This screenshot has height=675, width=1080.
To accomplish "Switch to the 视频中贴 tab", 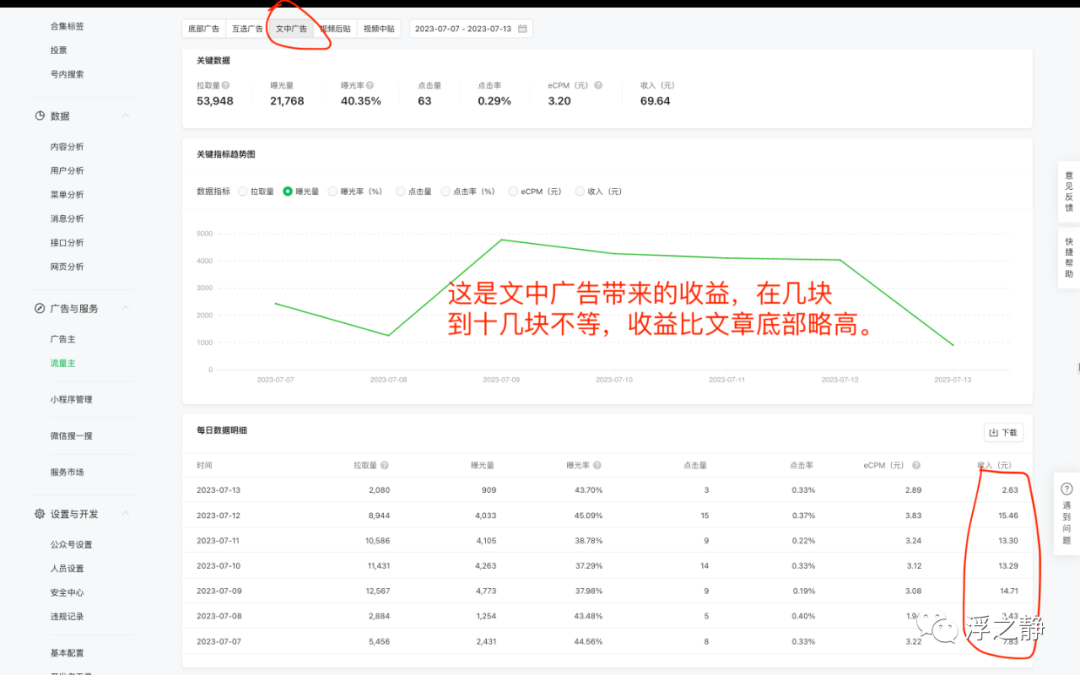I will (379, 29).
